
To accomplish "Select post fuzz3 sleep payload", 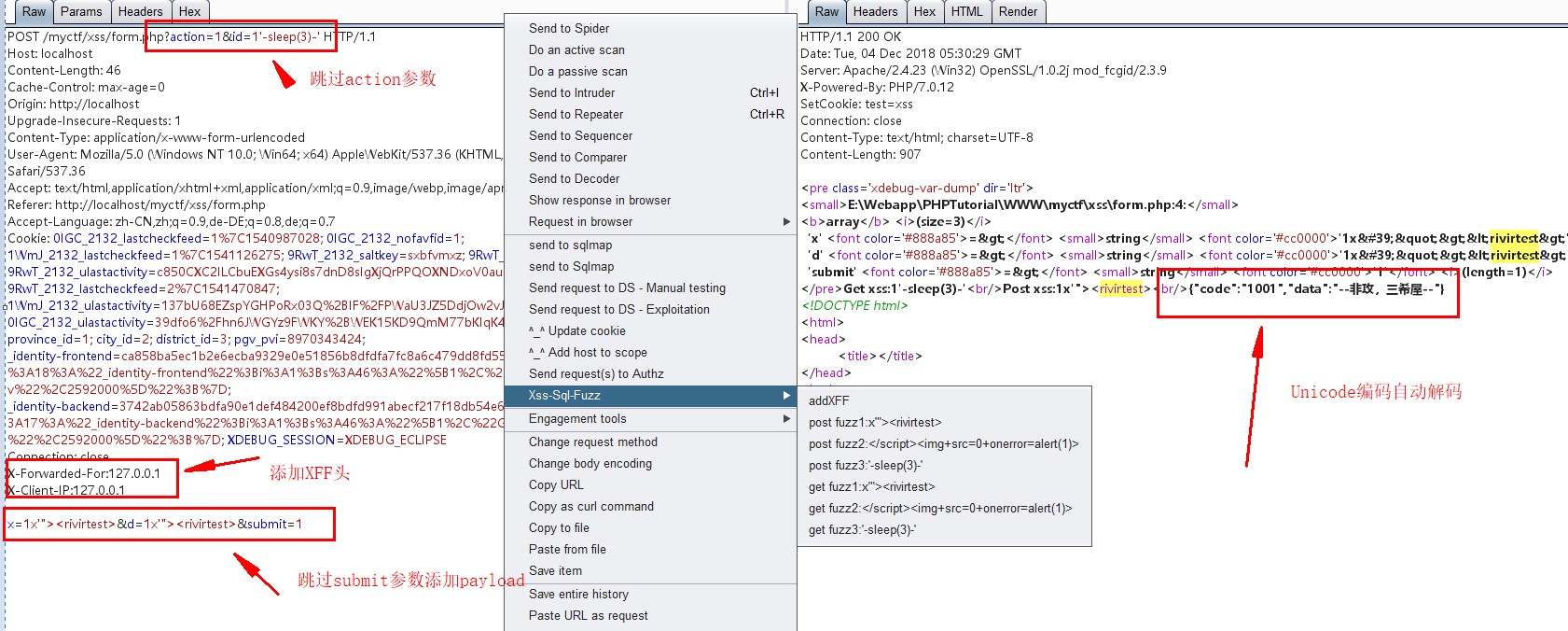I will point(944,465).
